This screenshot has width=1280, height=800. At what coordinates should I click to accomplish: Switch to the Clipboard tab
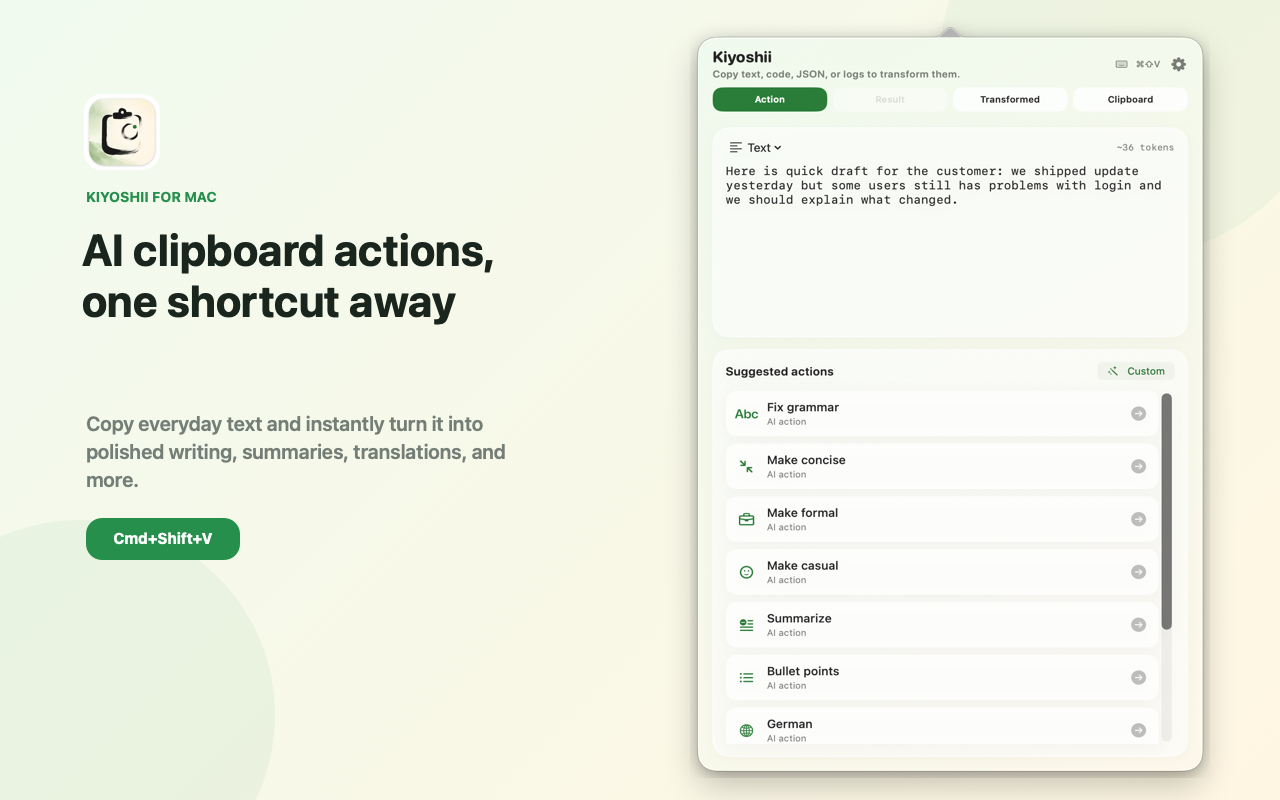coord(1130,99)
